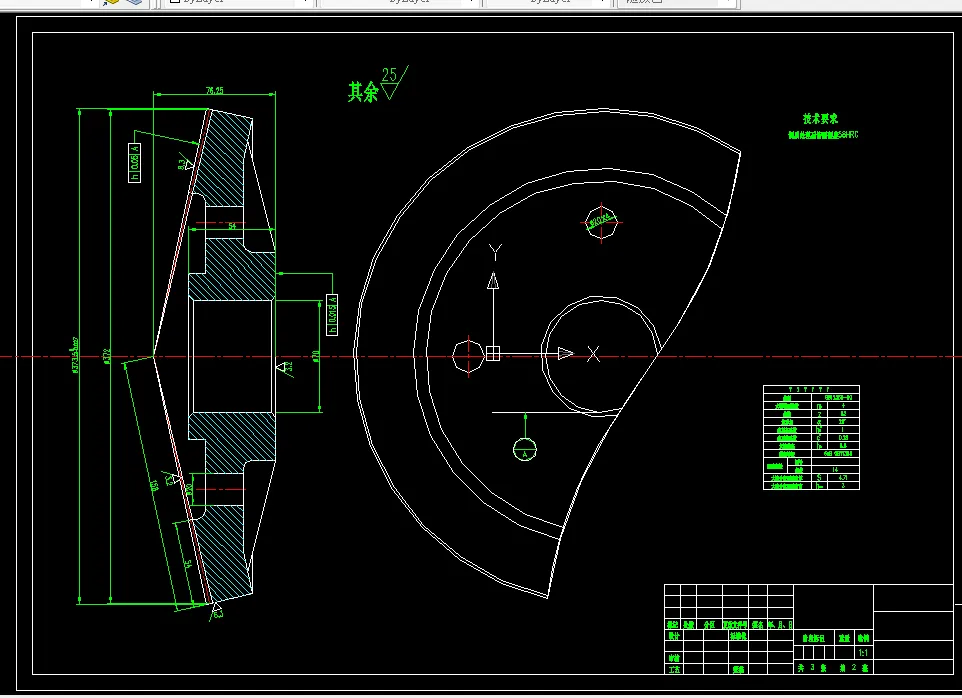Select the 1:1 scale cell in title block
The height and width of the screenshot is (698, 962).
(x=863, y=653)
